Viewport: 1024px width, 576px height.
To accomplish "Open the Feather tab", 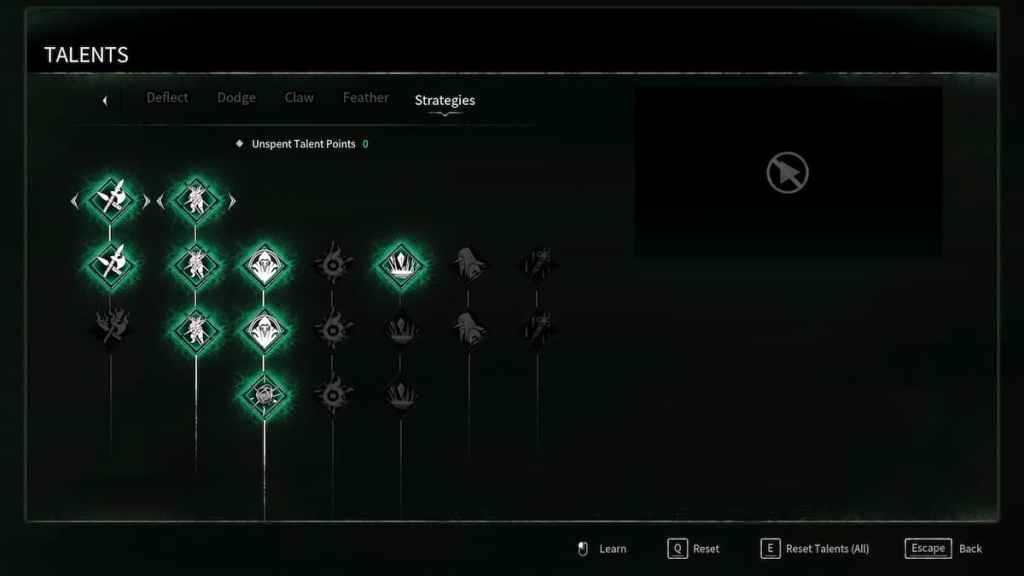I will coord(366,97).
